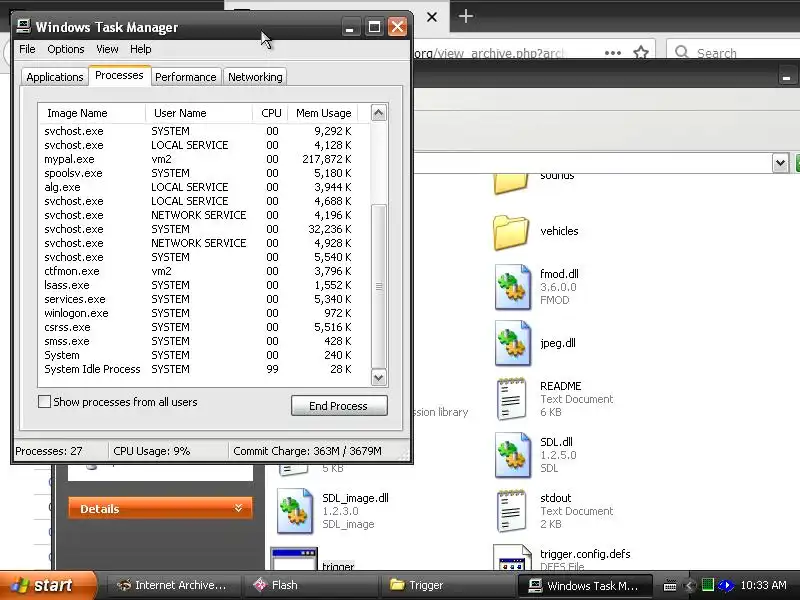Collapse the Details panel chevron

click(238, 508)
